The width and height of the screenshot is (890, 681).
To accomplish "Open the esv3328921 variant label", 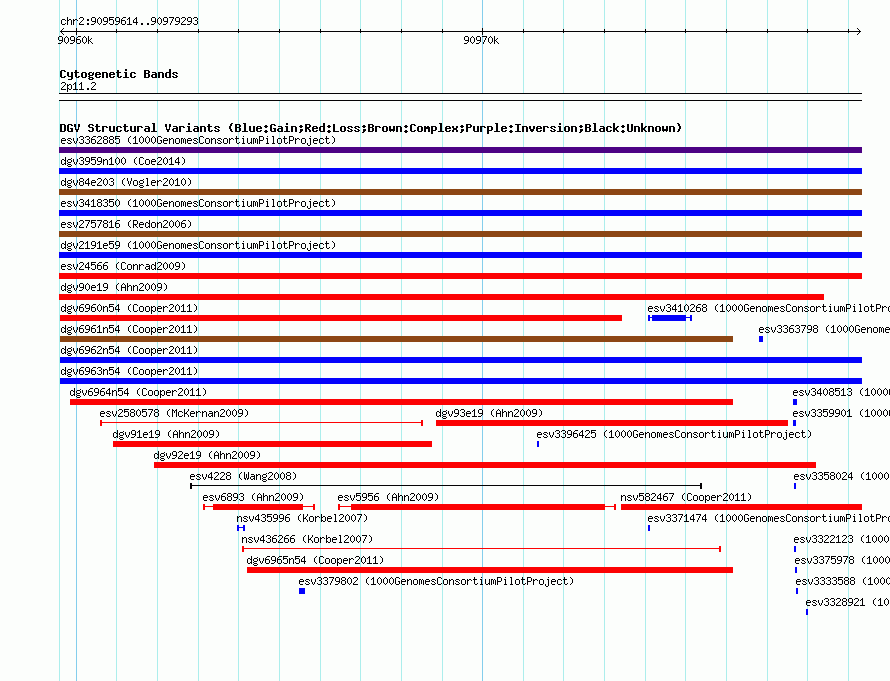I will coord(847,602).
